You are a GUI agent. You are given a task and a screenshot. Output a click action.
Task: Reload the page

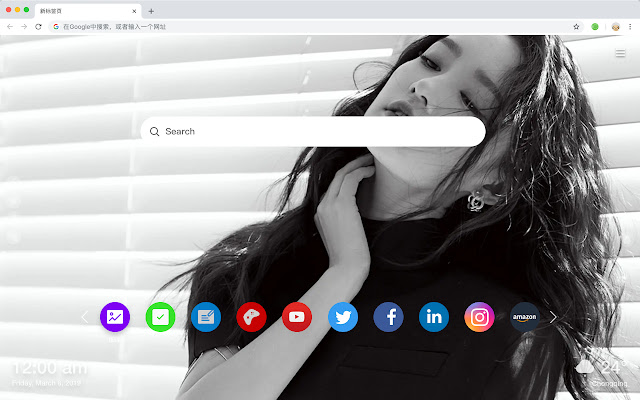(38, 27)
